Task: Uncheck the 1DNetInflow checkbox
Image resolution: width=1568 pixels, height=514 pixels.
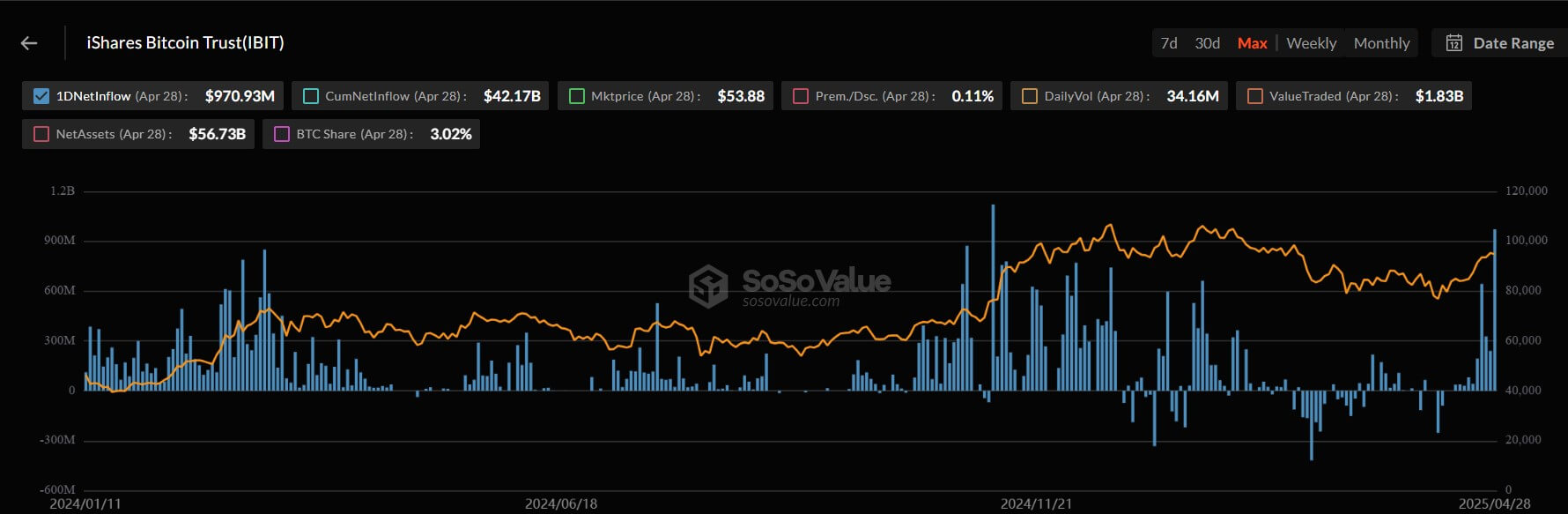Action: (x=41, y=96)
